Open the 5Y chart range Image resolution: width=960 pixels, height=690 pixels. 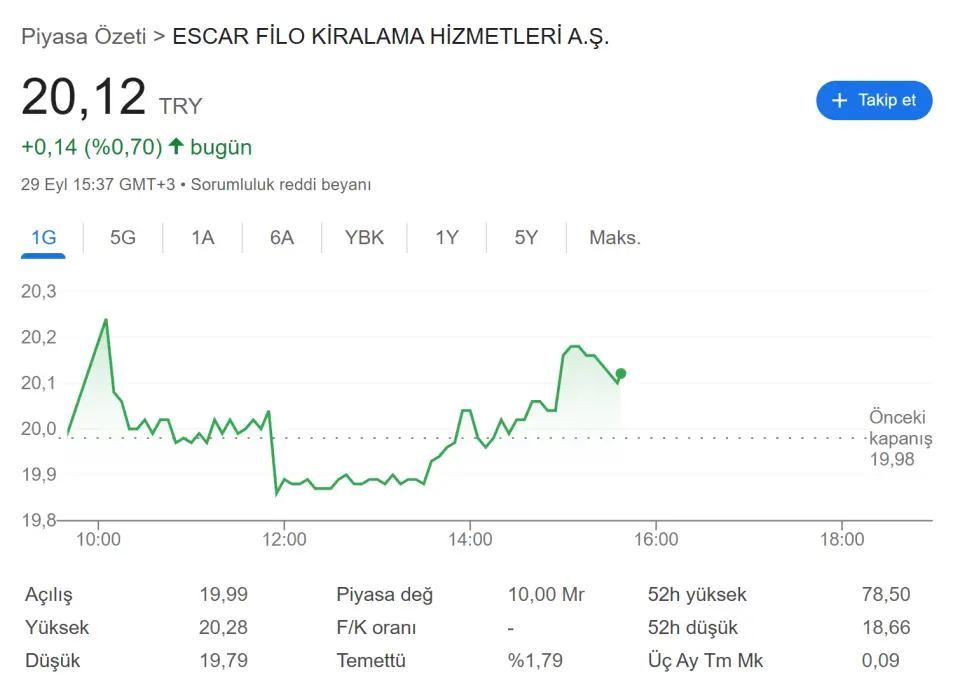pos(526,238)
